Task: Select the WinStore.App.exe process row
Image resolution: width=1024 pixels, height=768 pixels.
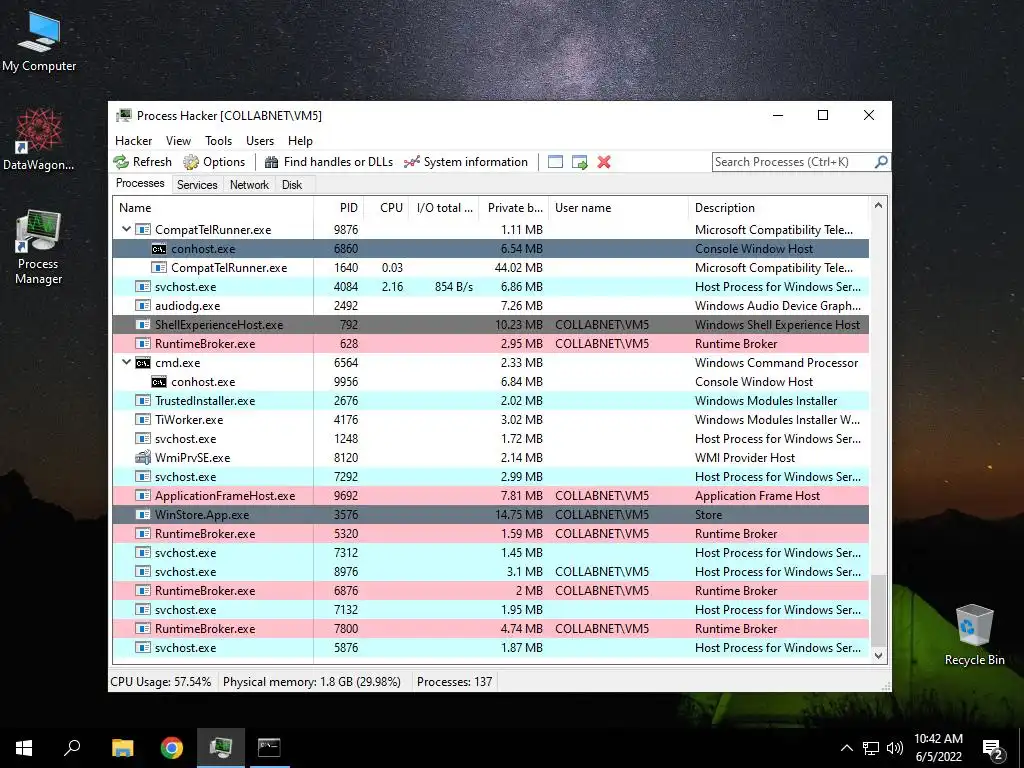Action: (x=490, y=515)
